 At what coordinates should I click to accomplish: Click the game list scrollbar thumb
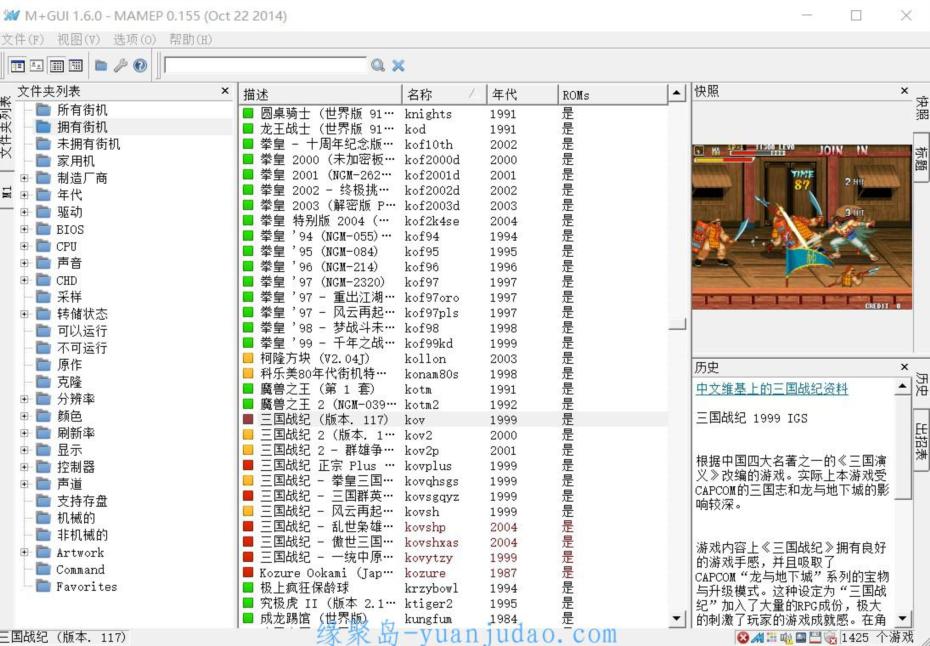pos(677,323)
